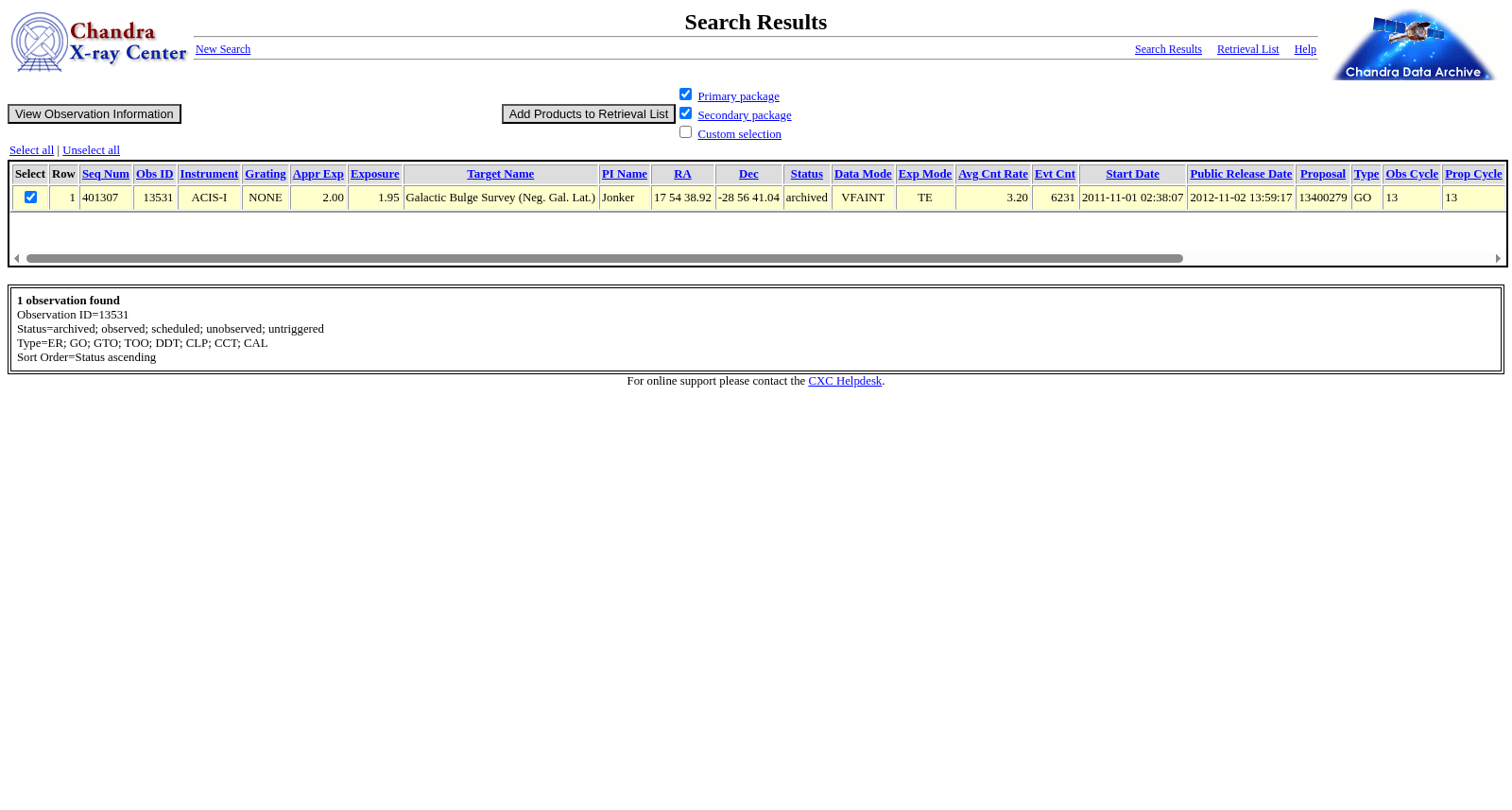Screen dimensions: 1512x810
Task: Click the Unselect all link
Action: [x=91, y=150]
